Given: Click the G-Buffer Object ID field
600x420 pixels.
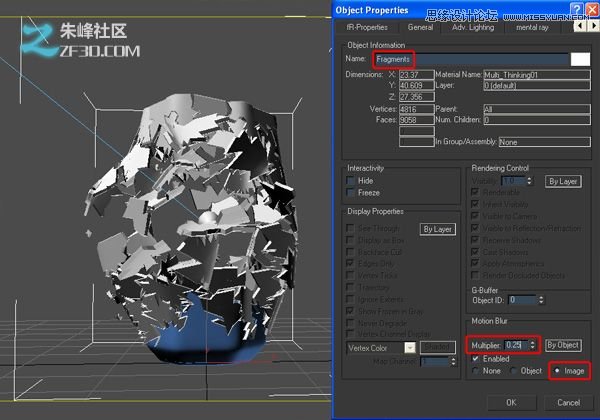Looking at the screenshot, I should [x=523, y=300].
